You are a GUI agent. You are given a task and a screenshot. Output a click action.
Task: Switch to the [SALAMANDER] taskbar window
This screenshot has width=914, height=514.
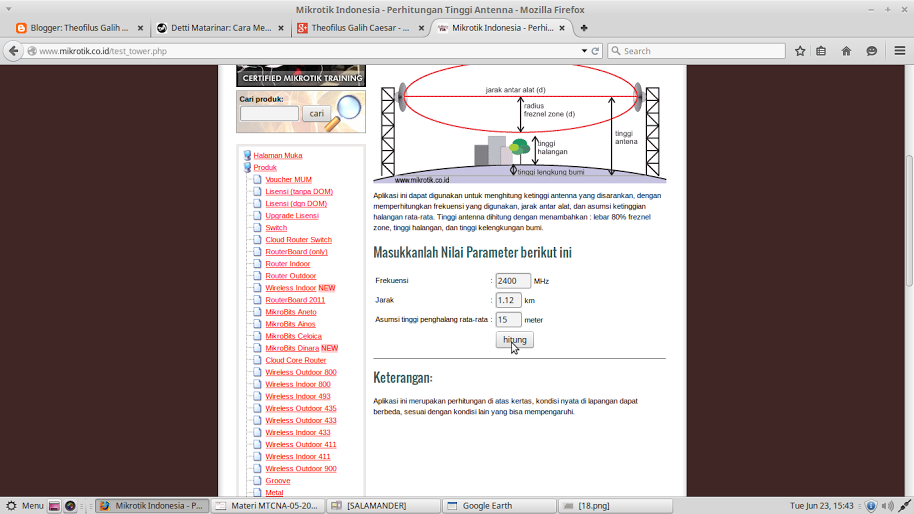click(382, 506)
